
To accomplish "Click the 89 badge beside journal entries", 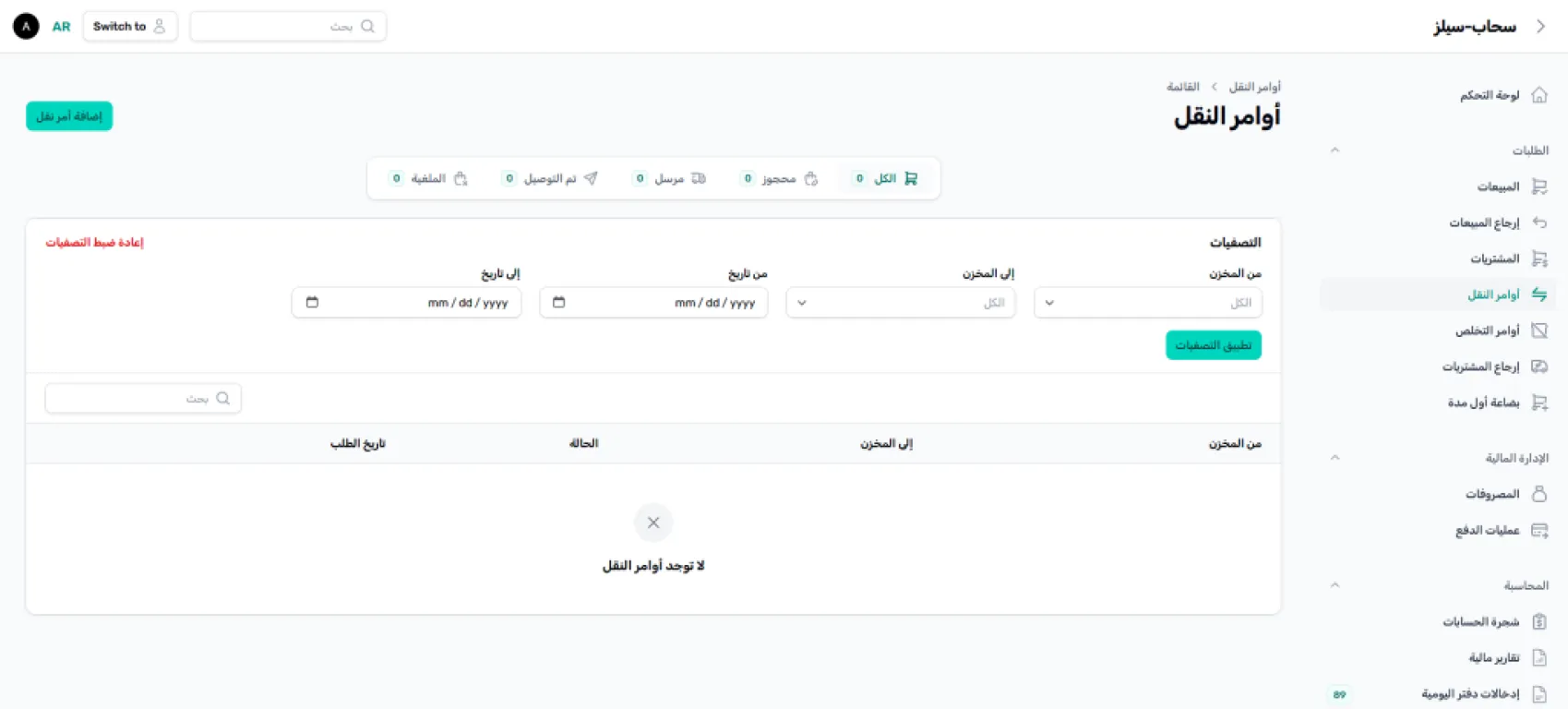I will pyautogui.click(x=1339, y=694).
